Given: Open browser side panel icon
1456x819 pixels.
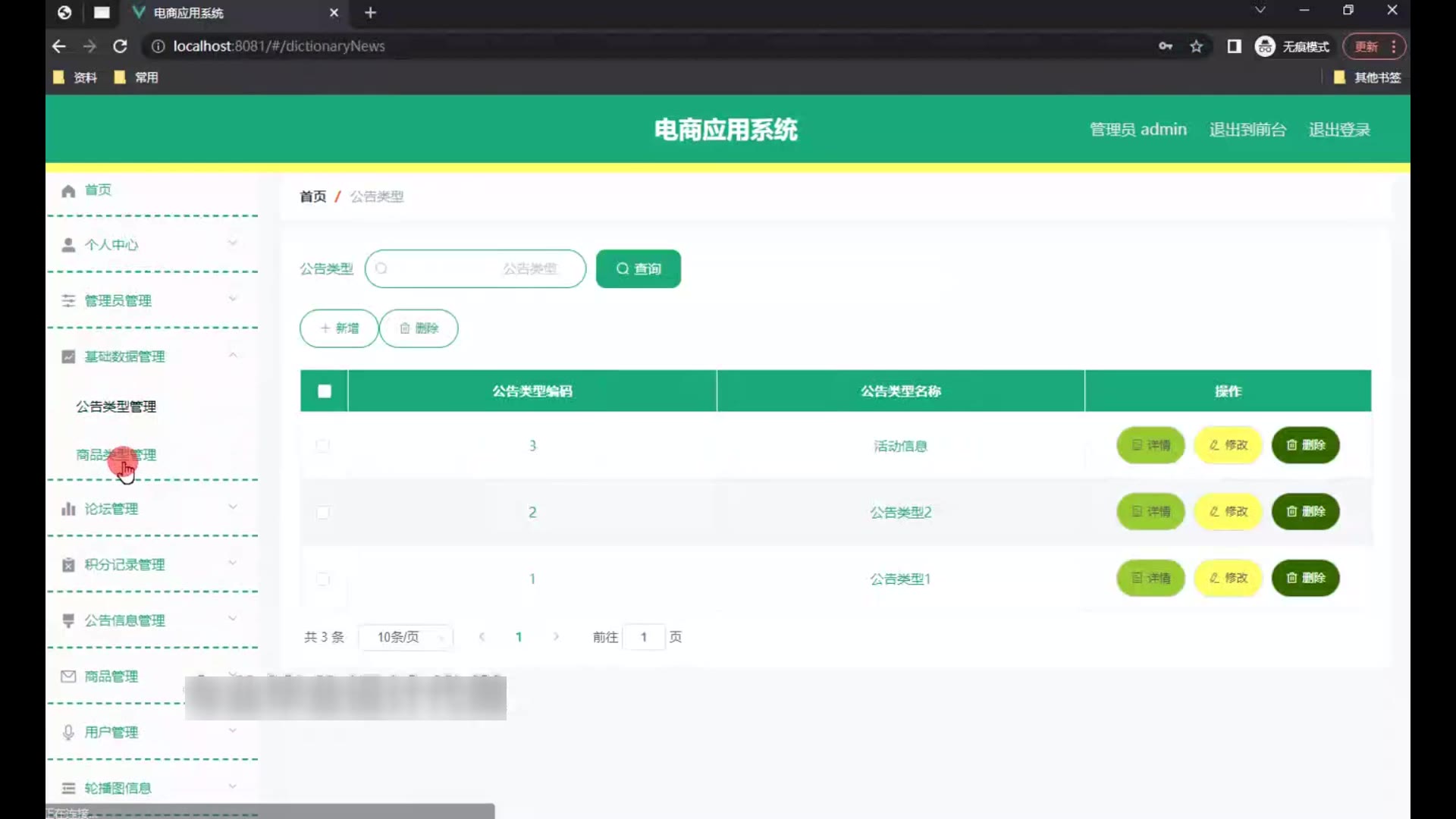Looking at the screenshot, I should (x=1234, y=46).
